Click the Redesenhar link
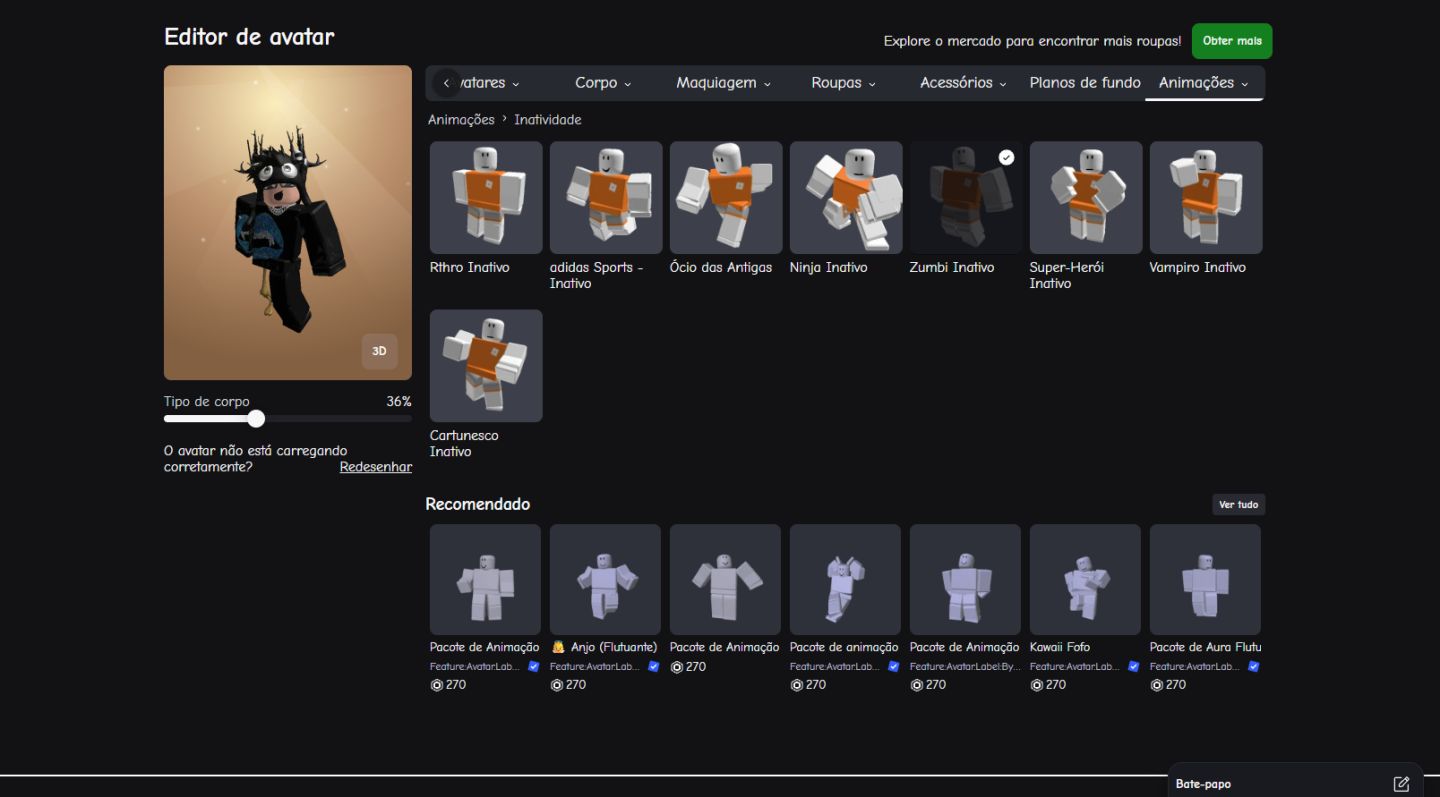1440x797 pixels. click(376, 467)
